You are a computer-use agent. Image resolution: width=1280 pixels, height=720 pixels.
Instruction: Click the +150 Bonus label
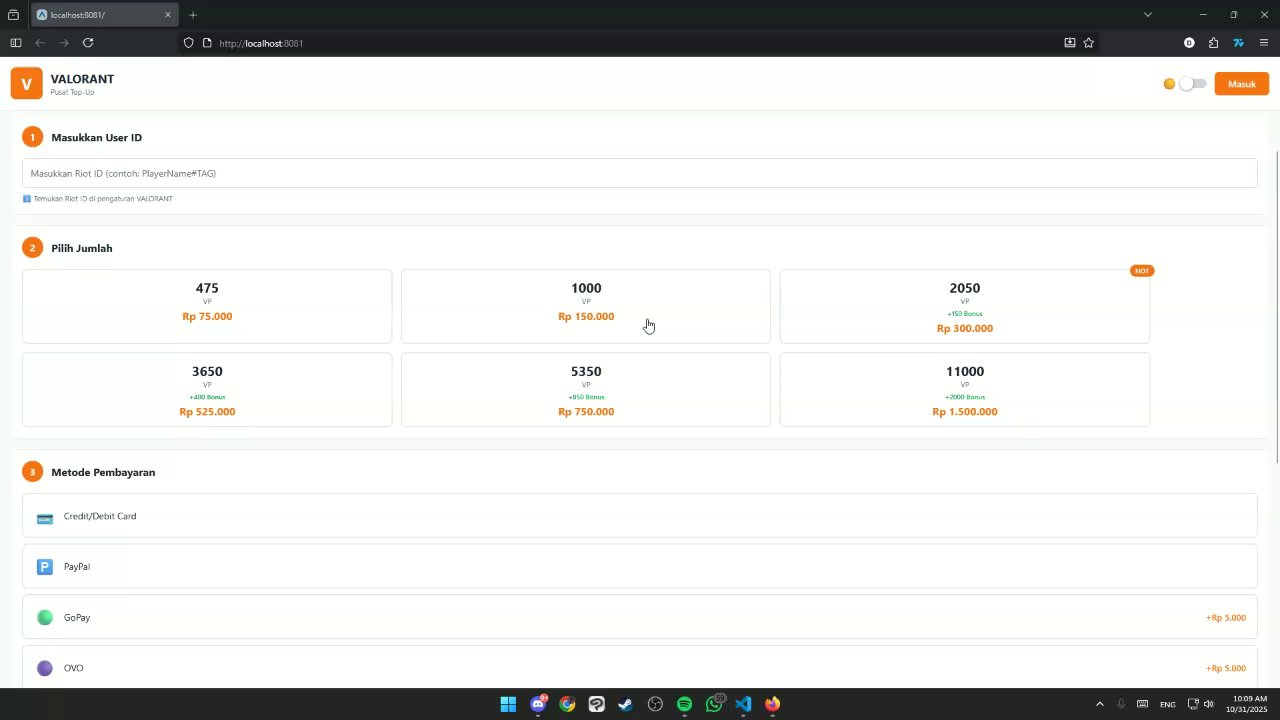click(965, 314)
